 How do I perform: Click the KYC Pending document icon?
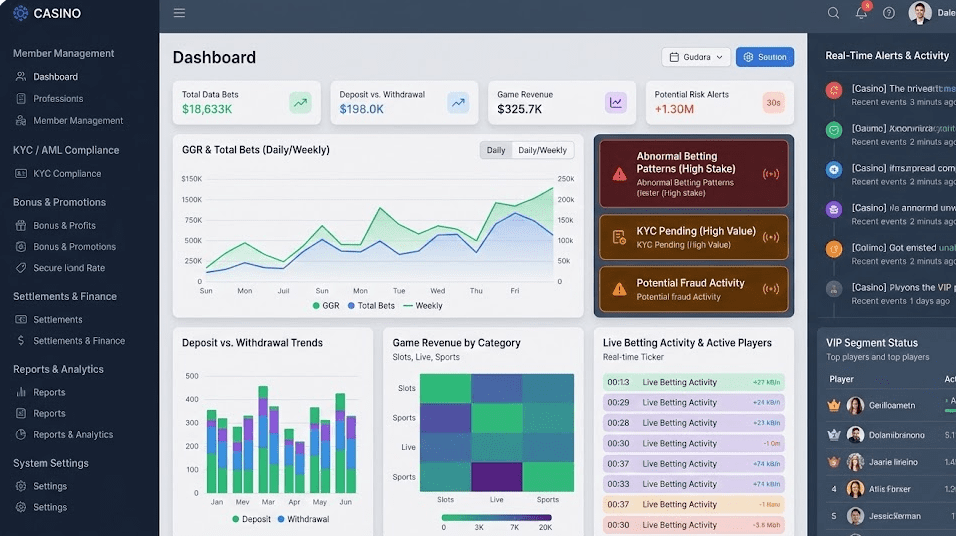[x=619, y=238]
